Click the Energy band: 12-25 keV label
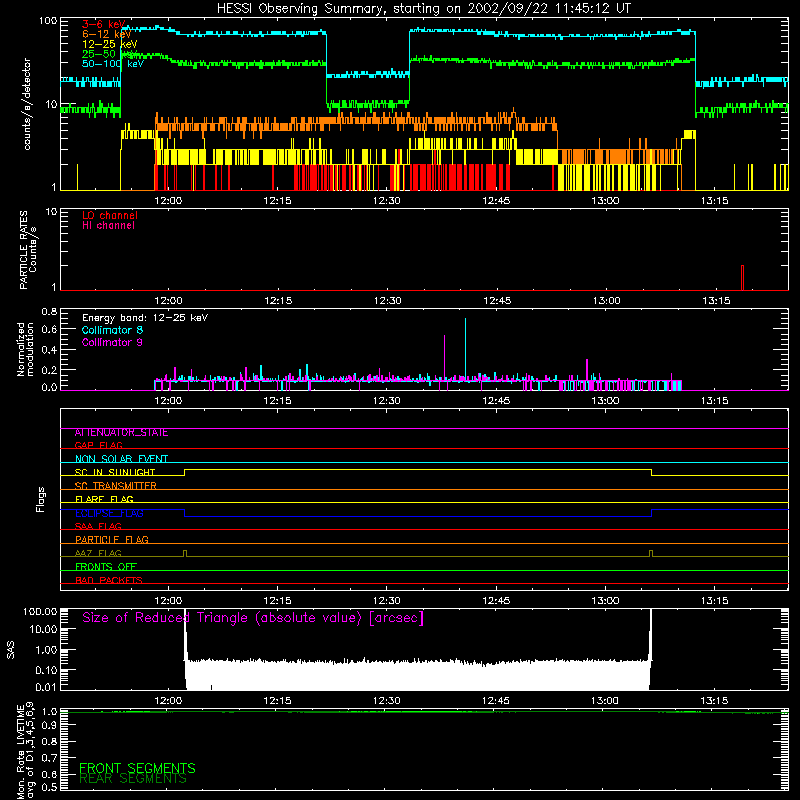This screenshot has height=800, width=800. click(145, 318)
